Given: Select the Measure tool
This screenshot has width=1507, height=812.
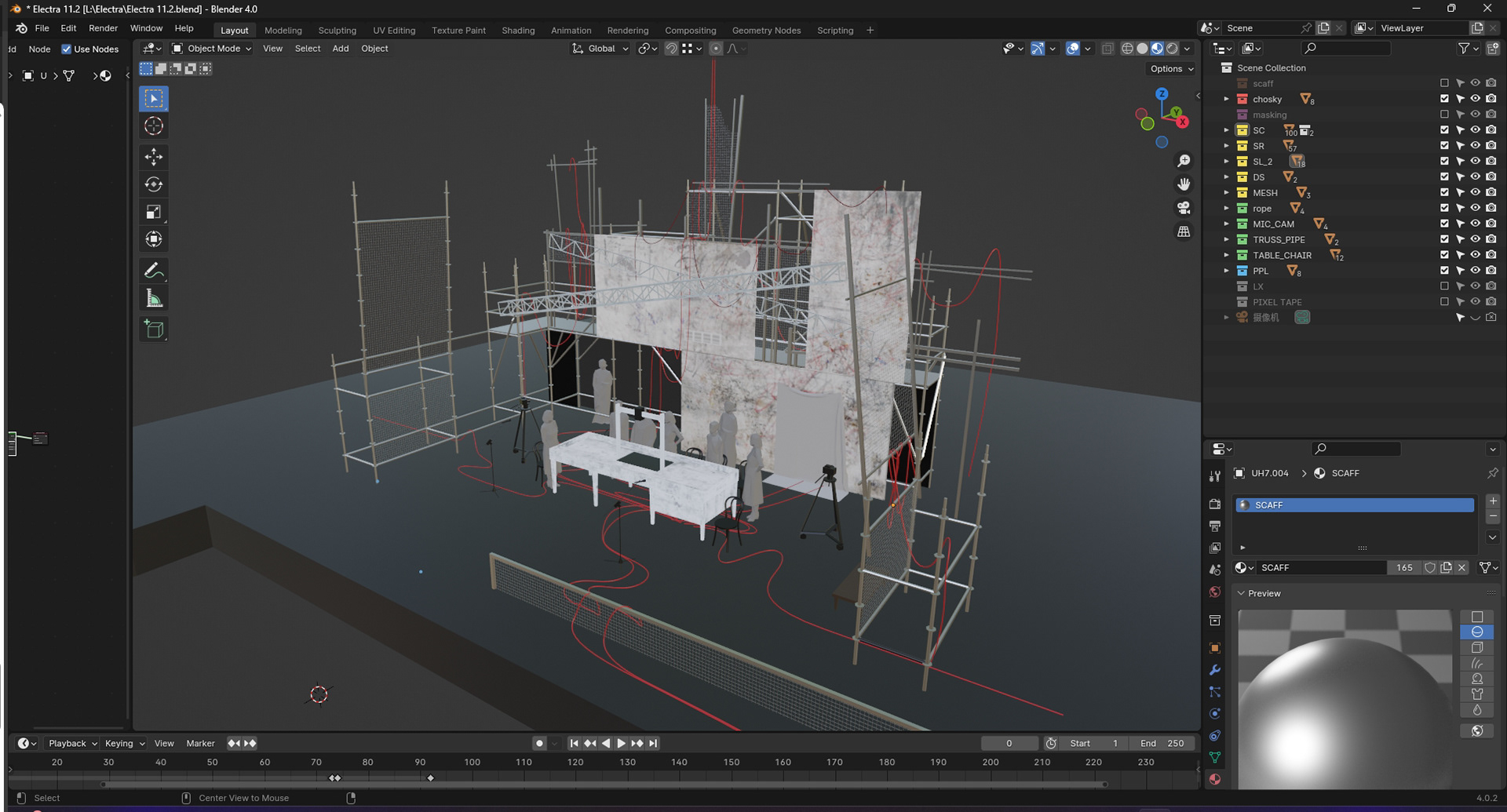Looking at the screenshot, I should click(154, 299).
